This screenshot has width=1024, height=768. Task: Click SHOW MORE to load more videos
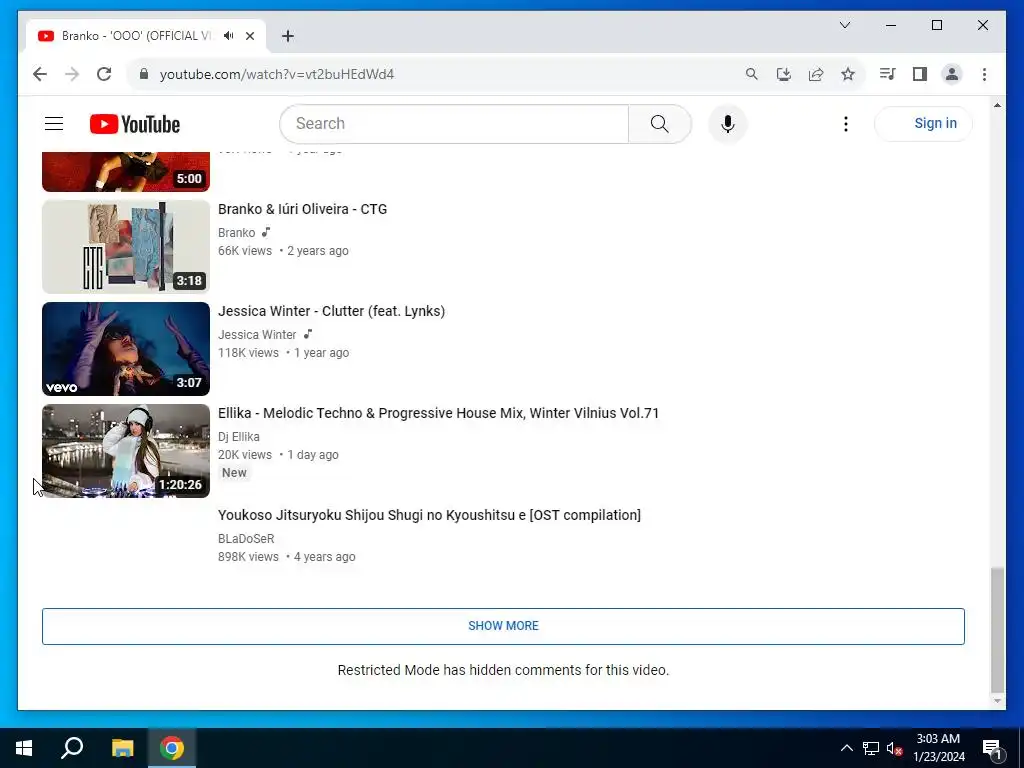504,626
